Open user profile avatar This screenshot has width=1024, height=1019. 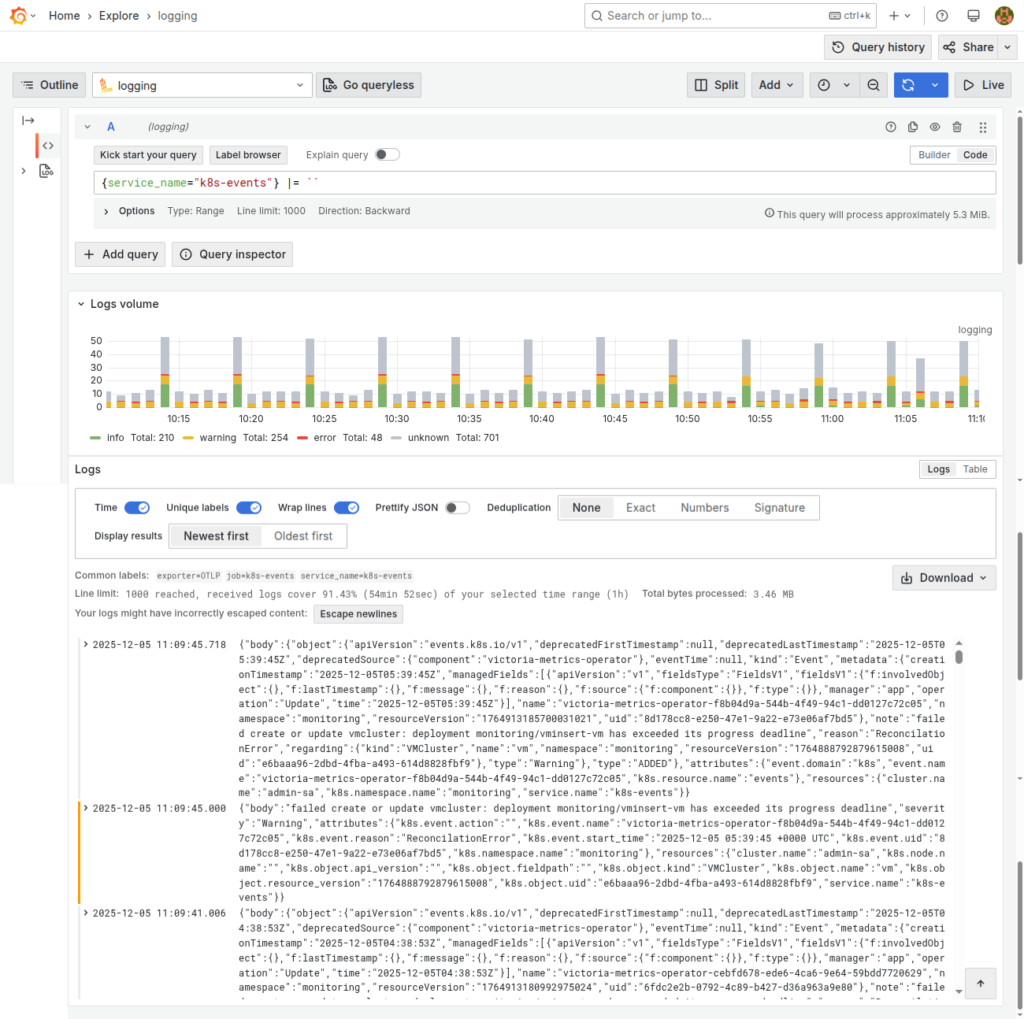(x=1004, y=16)
